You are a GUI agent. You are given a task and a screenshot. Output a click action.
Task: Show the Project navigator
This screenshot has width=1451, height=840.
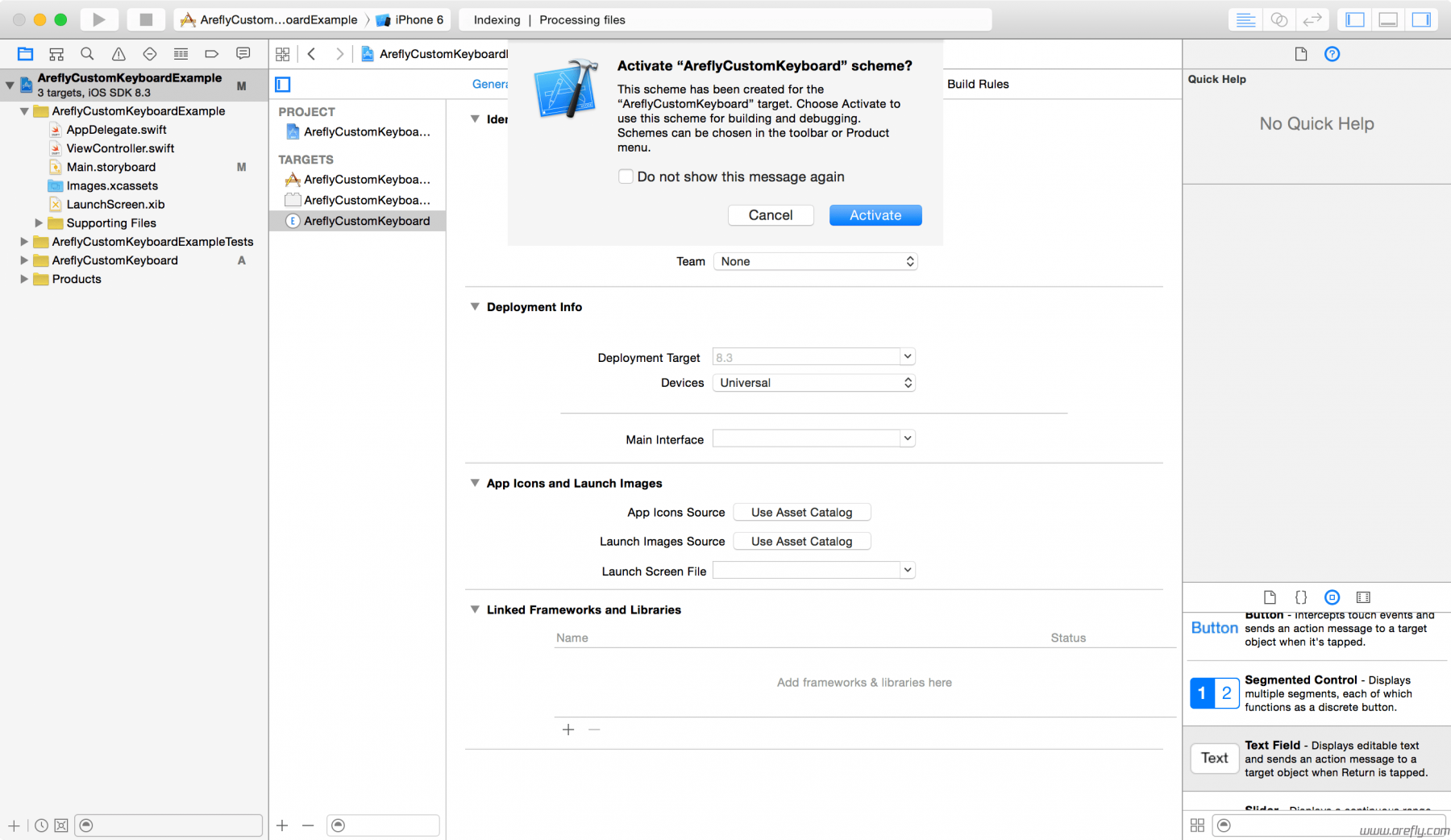point(25,54)
